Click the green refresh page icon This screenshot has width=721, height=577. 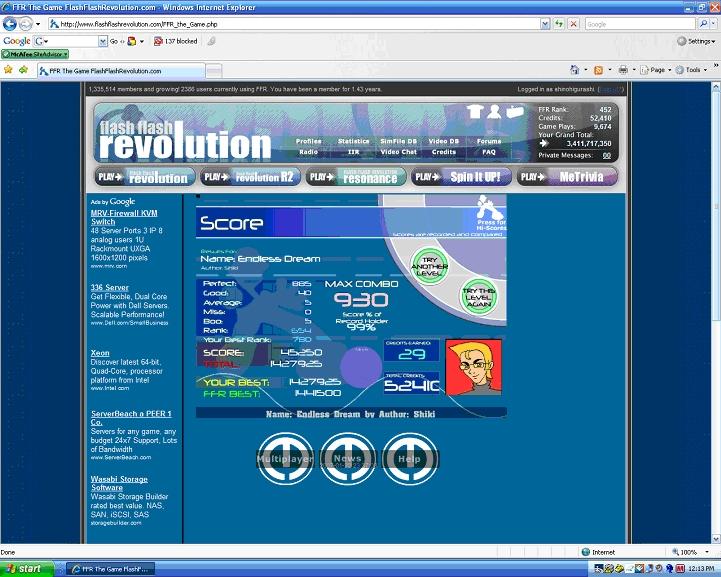559,24
